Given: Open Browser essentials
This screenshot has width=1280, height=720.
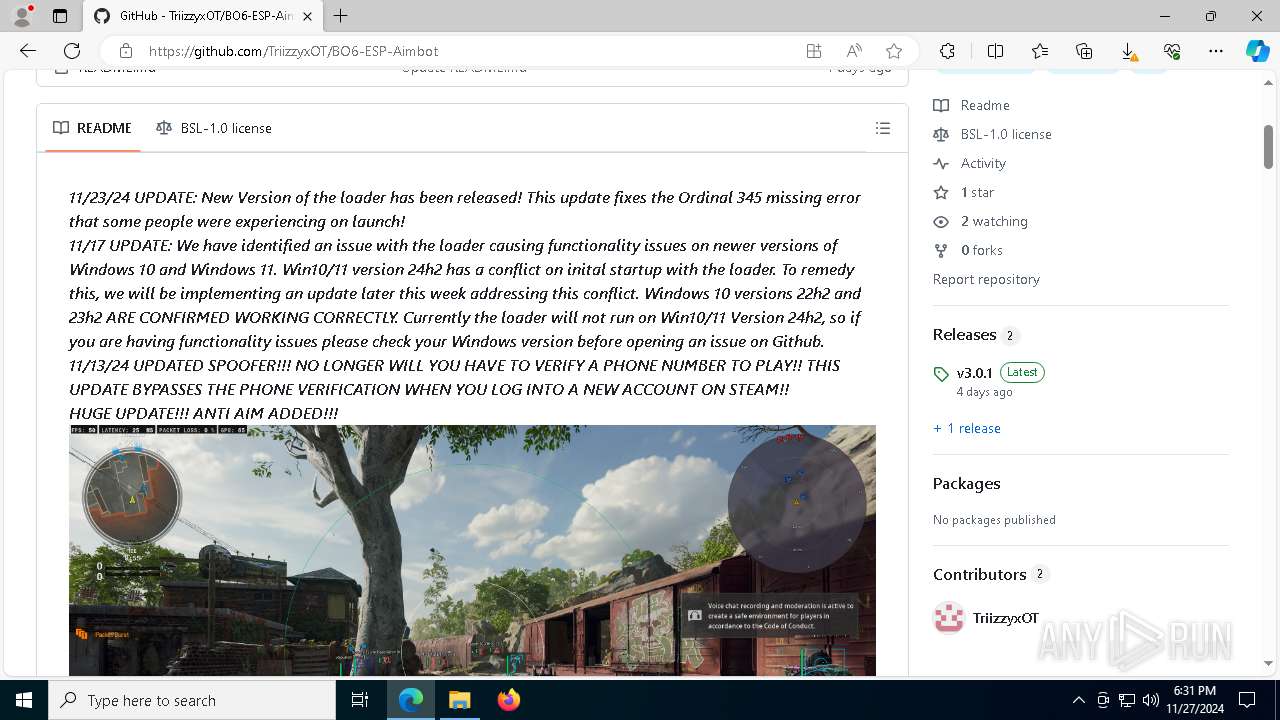Looking at the screenshot, I should [x=1172, y=51].
